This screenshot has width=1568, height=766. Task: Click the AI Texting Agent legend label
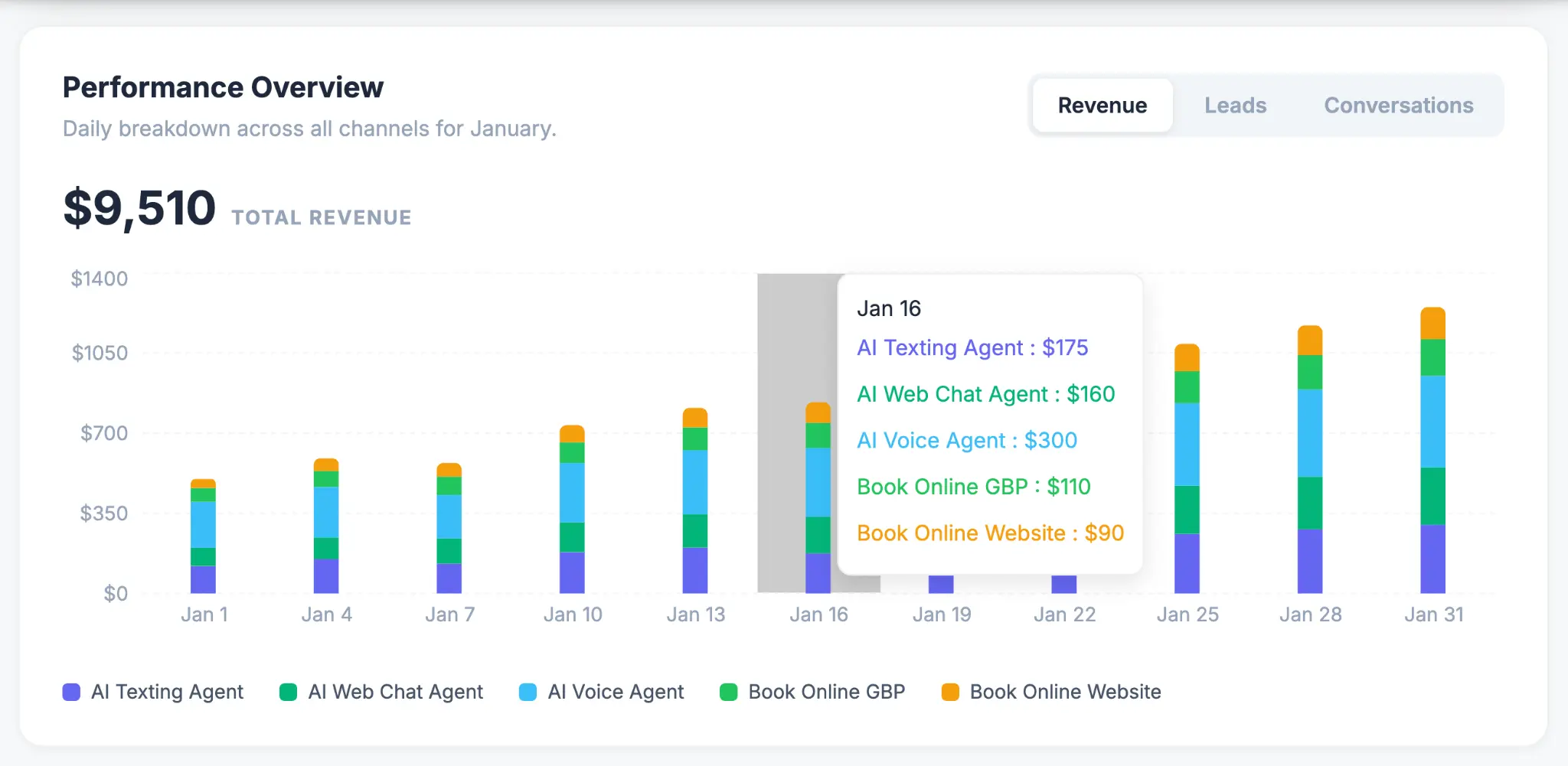tap(167, 692)
